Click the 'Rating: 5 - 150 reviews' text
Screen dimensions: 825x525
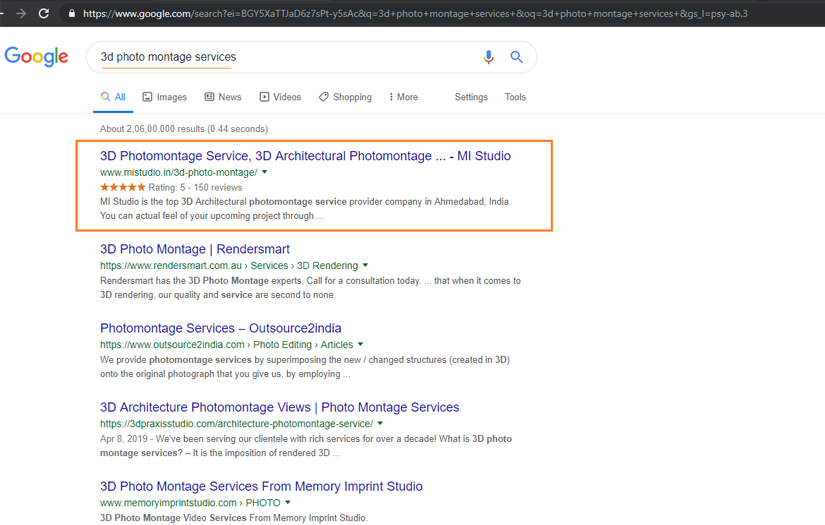coord(195,187)
